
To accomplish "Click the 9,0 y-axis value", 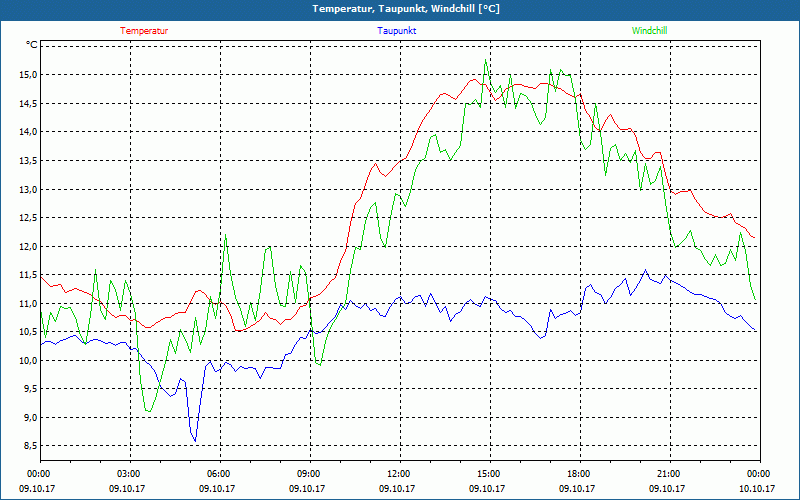I will 31,417.
